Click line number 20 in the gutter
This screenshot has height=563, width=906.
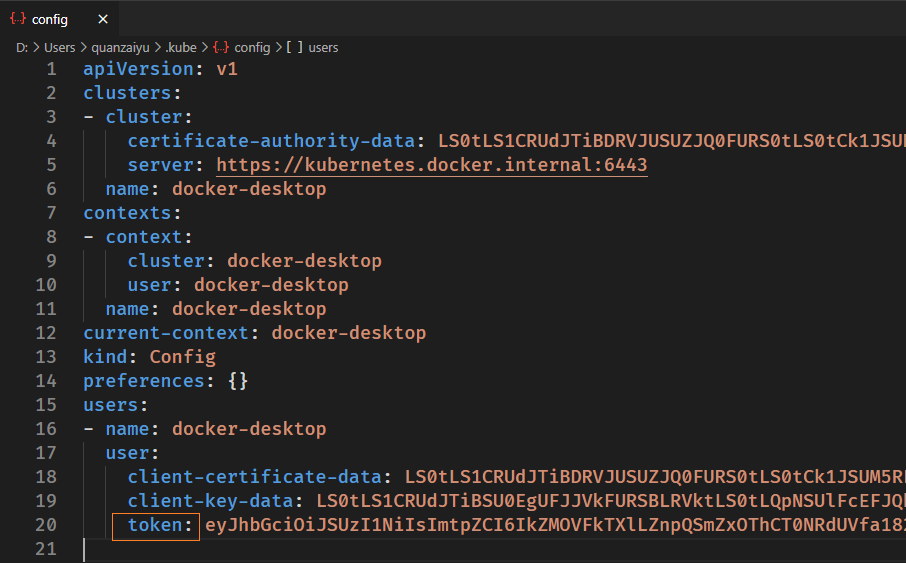(45, 525)
